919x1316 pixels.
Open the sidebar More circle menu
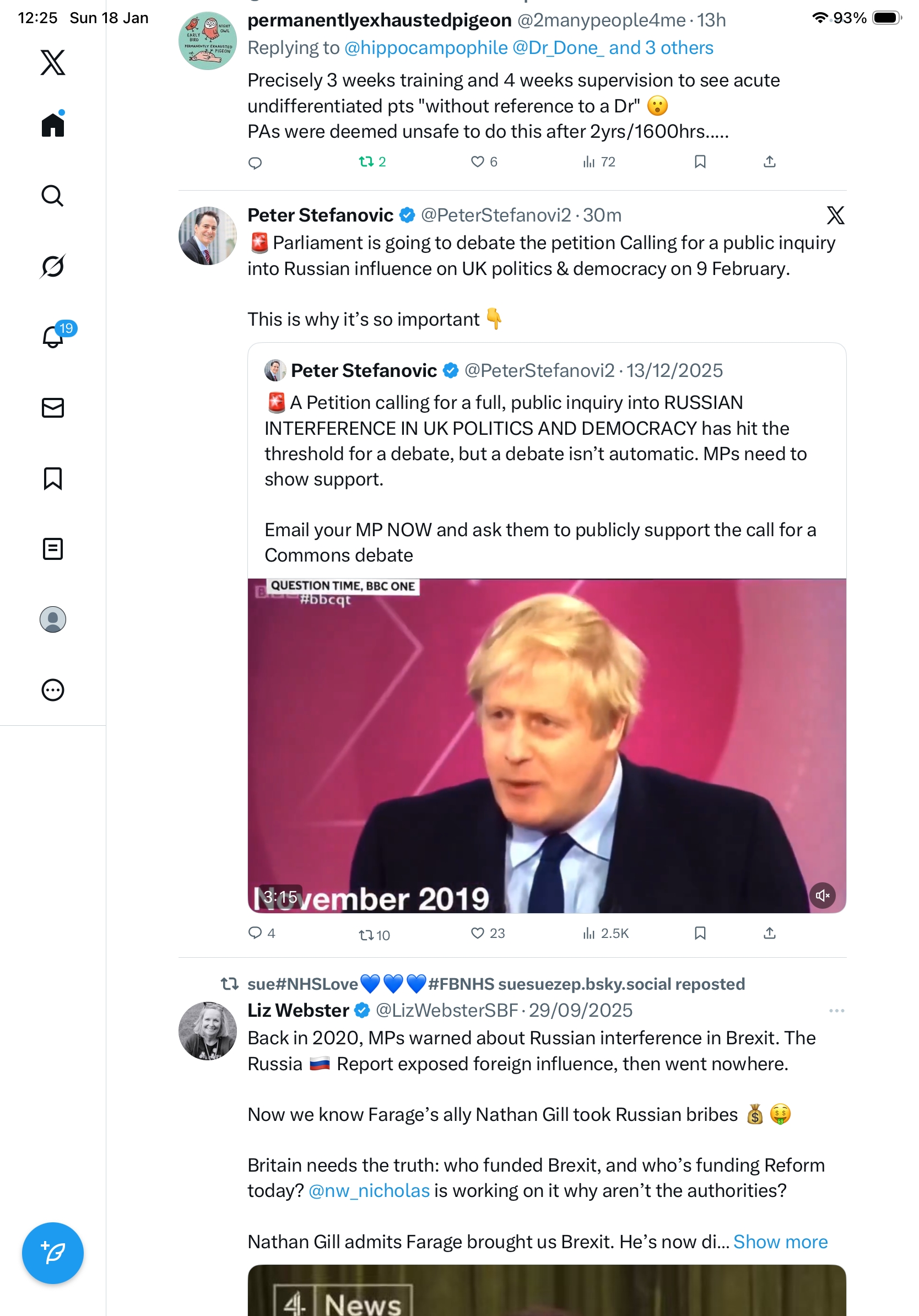pyautogui.click(x=53, y=689)
